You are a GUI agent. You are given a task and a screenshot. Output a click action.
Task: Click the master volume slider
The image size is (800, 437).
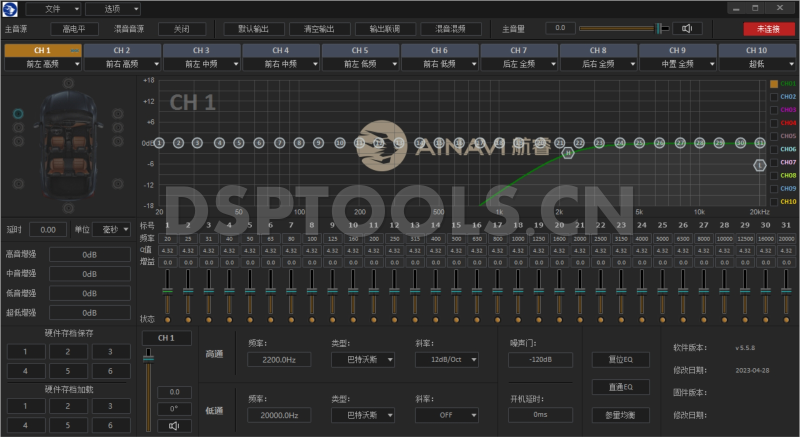618,29
